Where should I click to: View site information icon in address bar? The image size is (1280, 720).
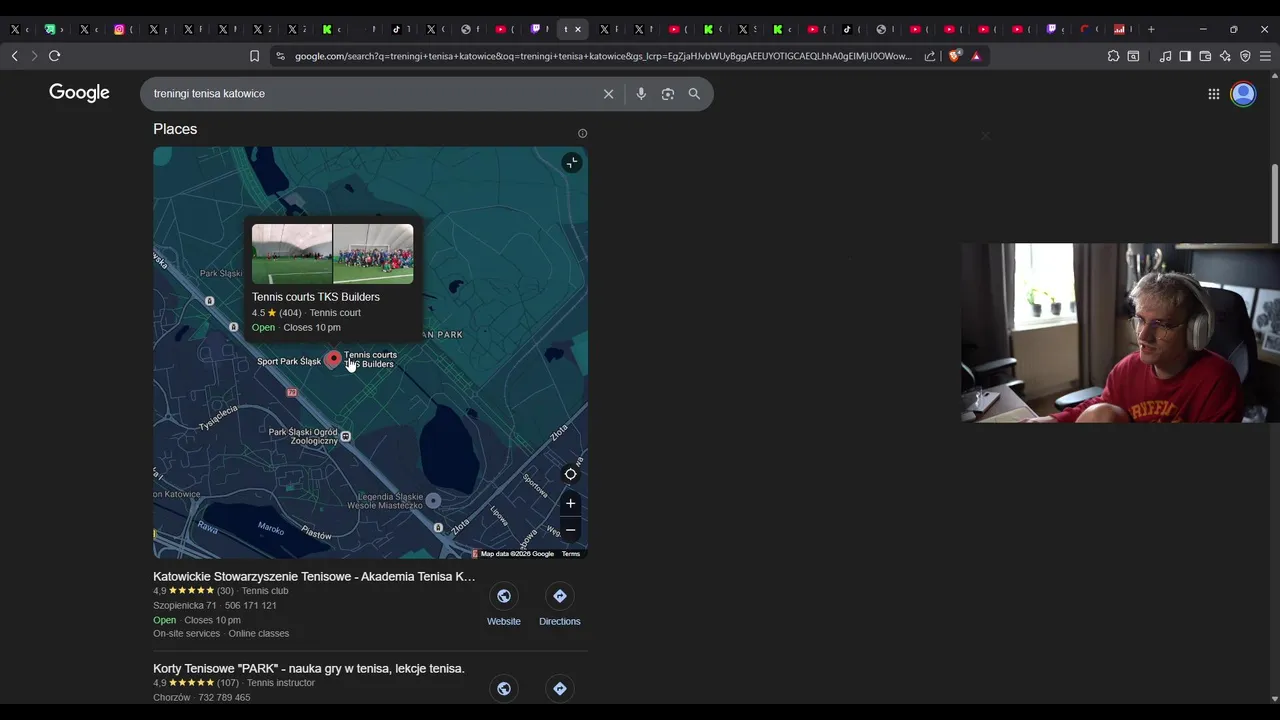tap(280, 56)
